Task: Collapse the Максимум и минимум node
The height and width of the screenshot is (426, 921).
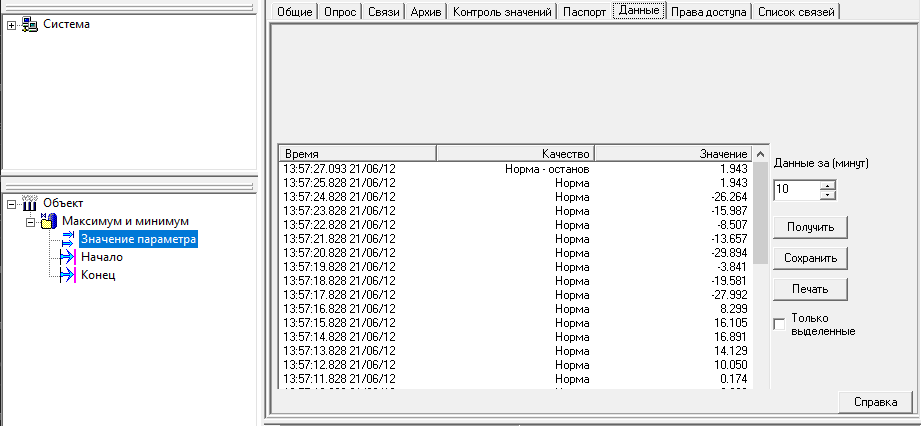Action: pos(31,222)
